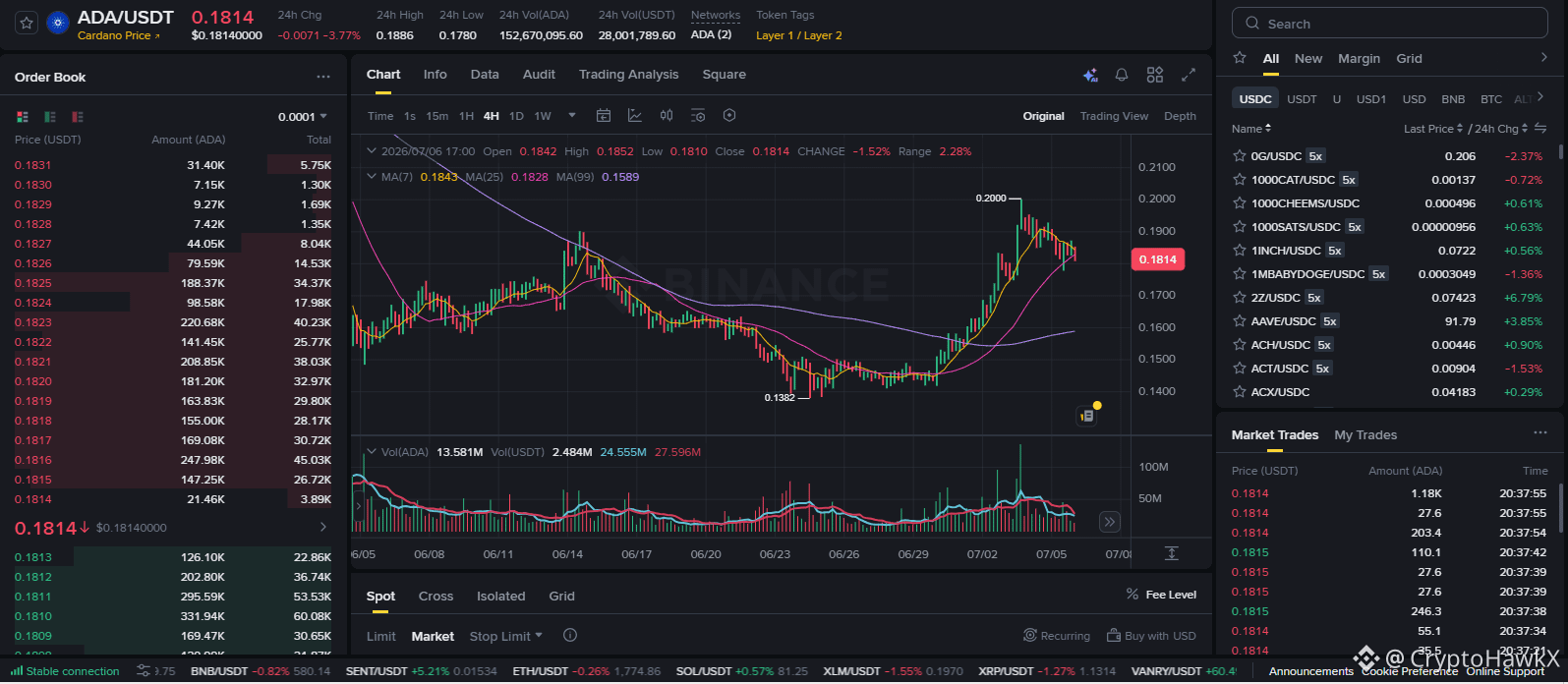This screenshot has width=1568, height=684.
Task: Open the Fee Level percent link
Action: pos(1161,595)
